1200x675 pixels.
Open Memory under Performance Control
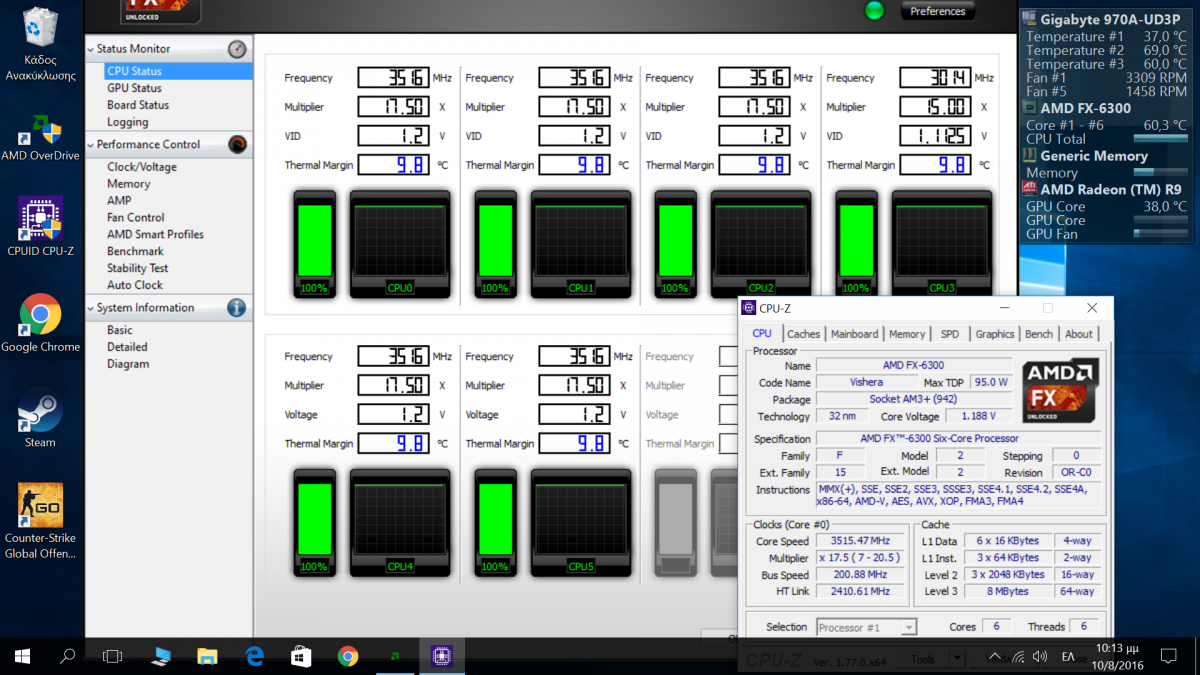pos(129,184)
